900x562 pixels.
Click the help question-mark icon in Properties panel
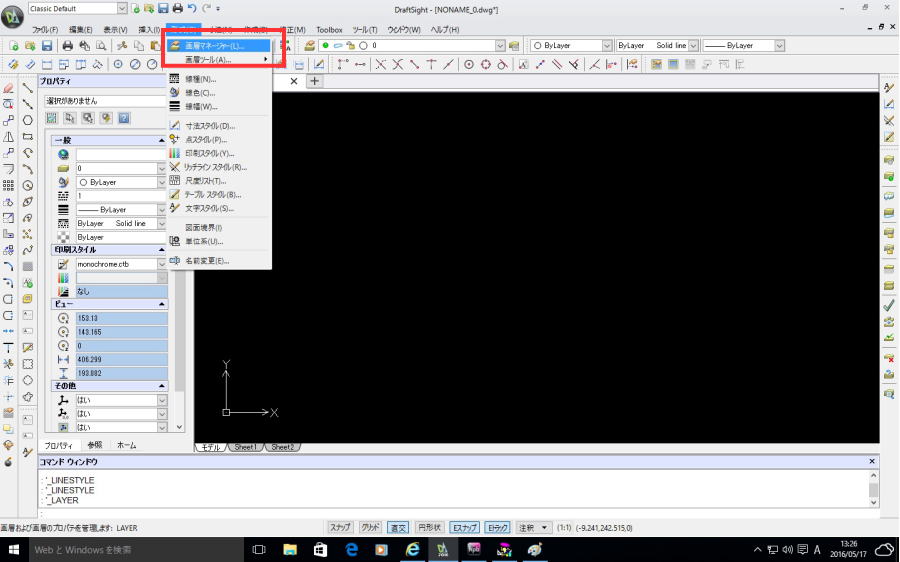click(123, 118)
